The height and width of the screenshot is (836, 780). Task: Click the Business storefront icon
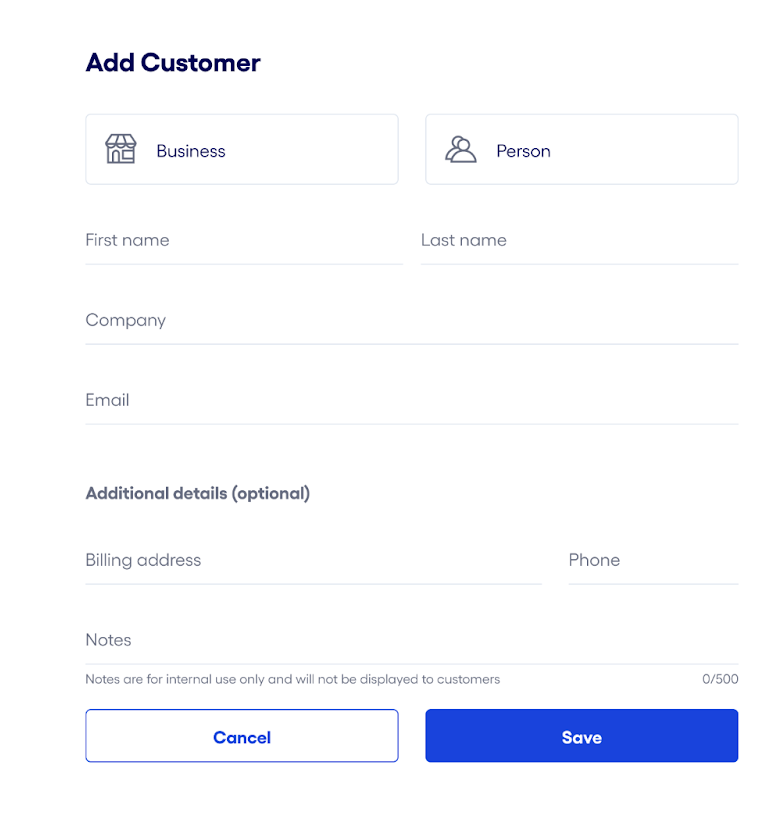tap(121, 150)
